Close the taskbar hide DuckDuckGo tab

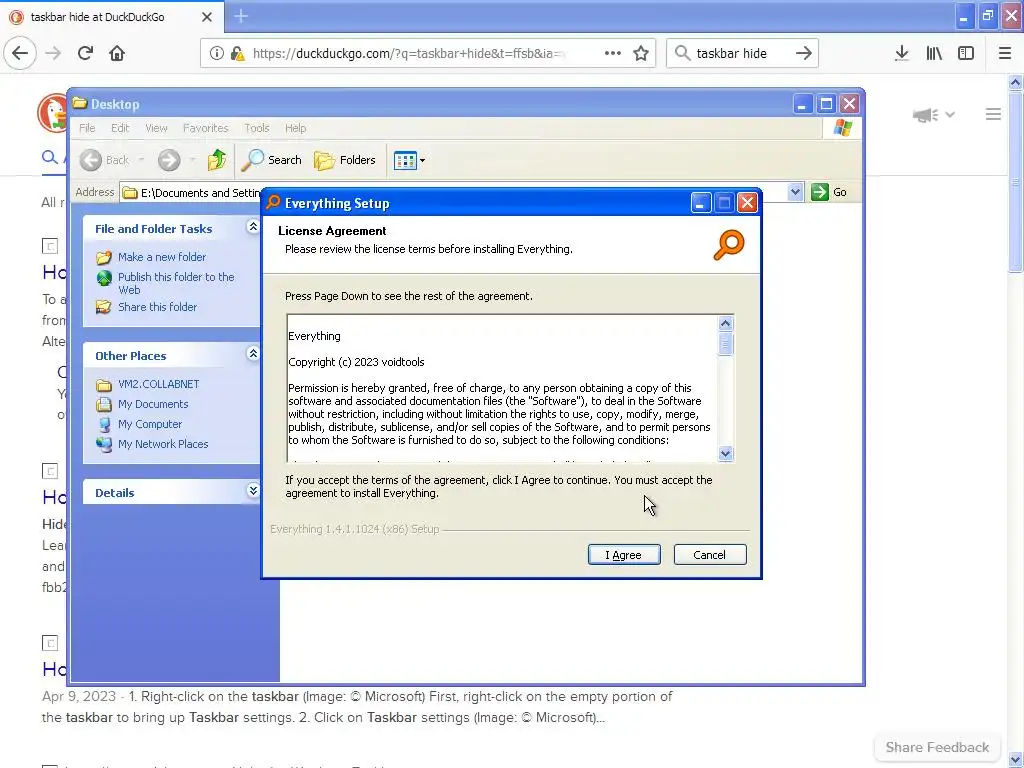206,17
